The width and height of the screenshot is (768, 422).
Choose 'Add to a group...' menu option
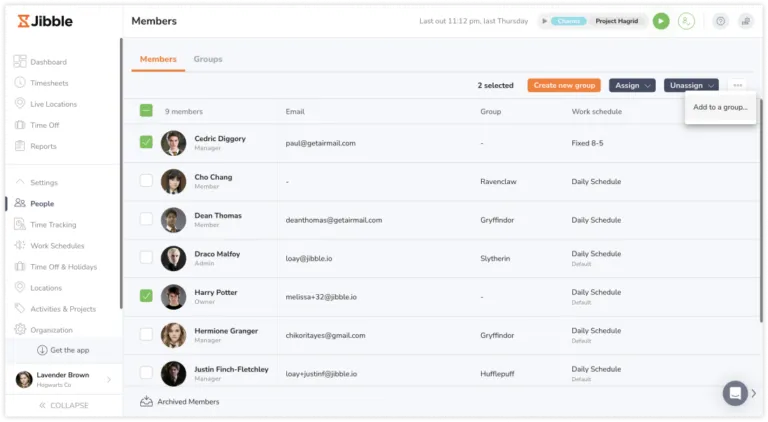tap(720, 107)
